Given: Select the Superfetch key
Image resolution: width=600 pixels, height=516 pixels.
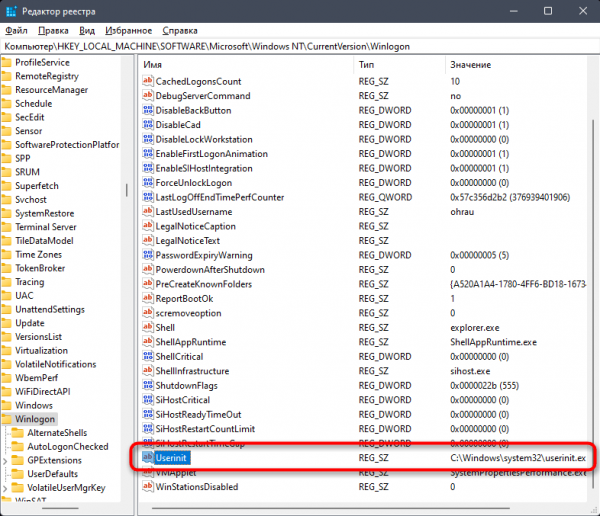Looking at the screenshot, I should pyautogui.click(x=37, y=186).
